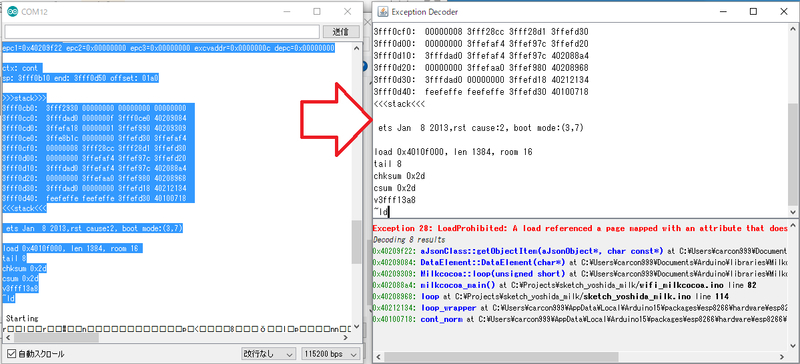Toggle the 自動スクロール autoscroll checkbox
The image size is (800, 364).
coord(11,354)
